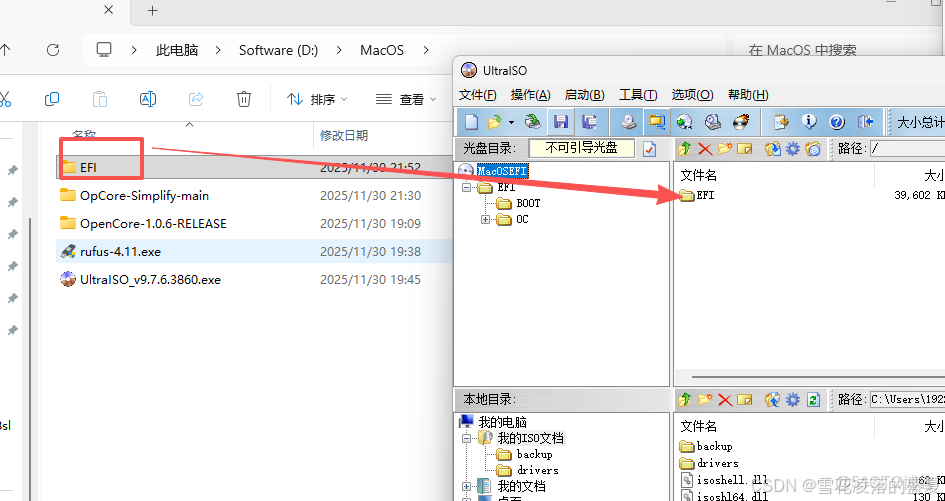This screenshot has height=501, width=945.
Task: Open the 排序 sort dropdown in Explorer
Action: pyautogui.click(x=318, y=99)
